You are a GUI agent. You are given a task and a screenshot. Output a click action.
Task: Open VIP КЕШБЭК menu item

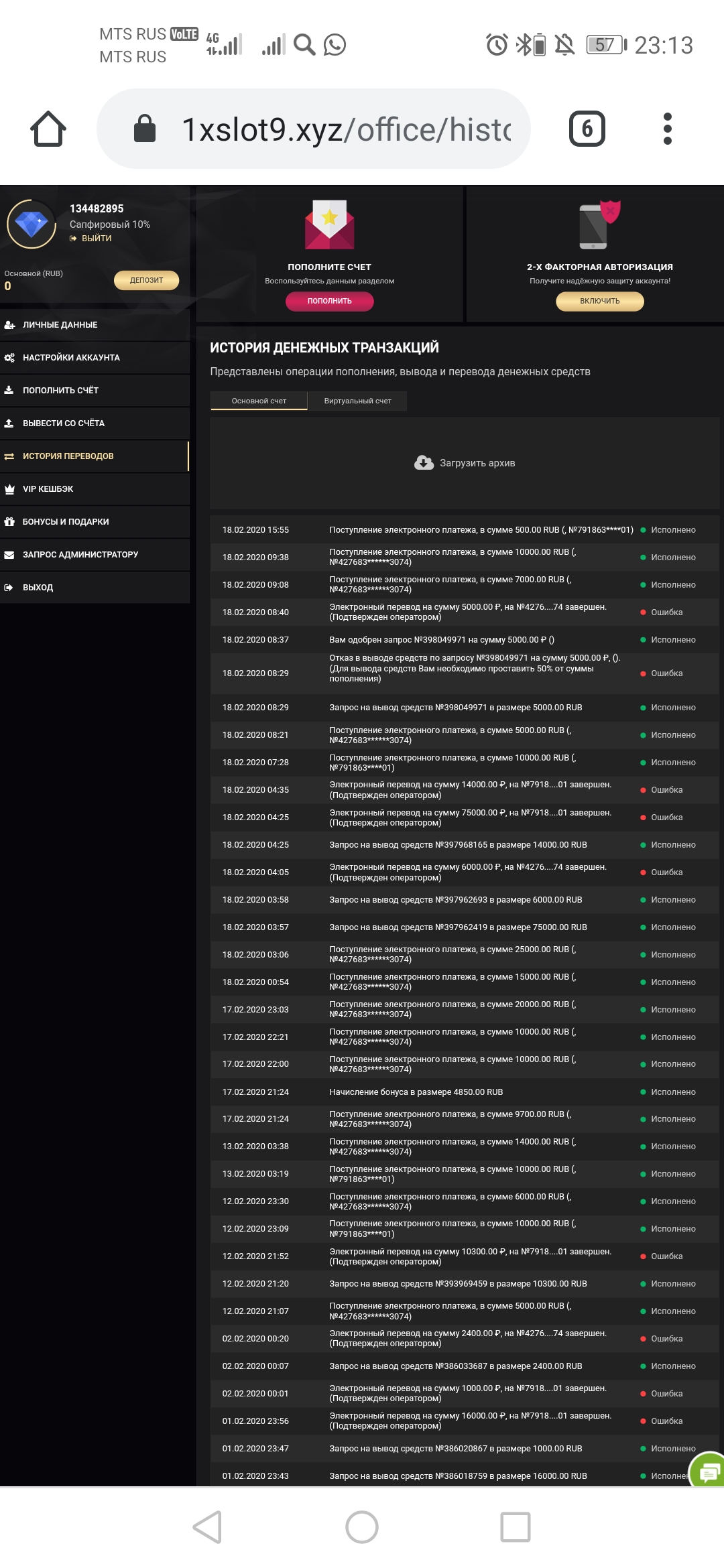click(95, 488)
